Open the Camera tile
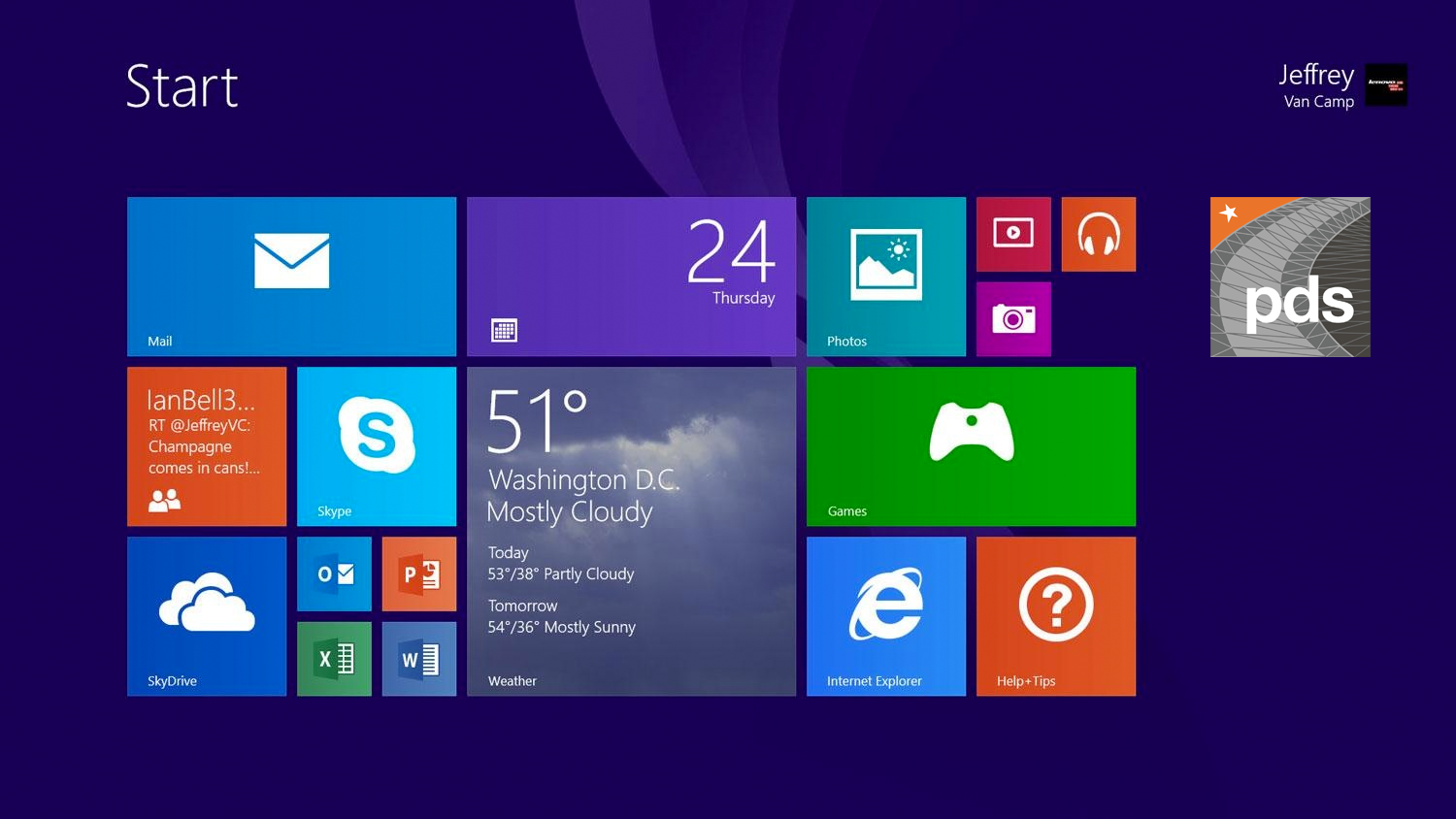The image size is (1456, 819). [1013, 319]
